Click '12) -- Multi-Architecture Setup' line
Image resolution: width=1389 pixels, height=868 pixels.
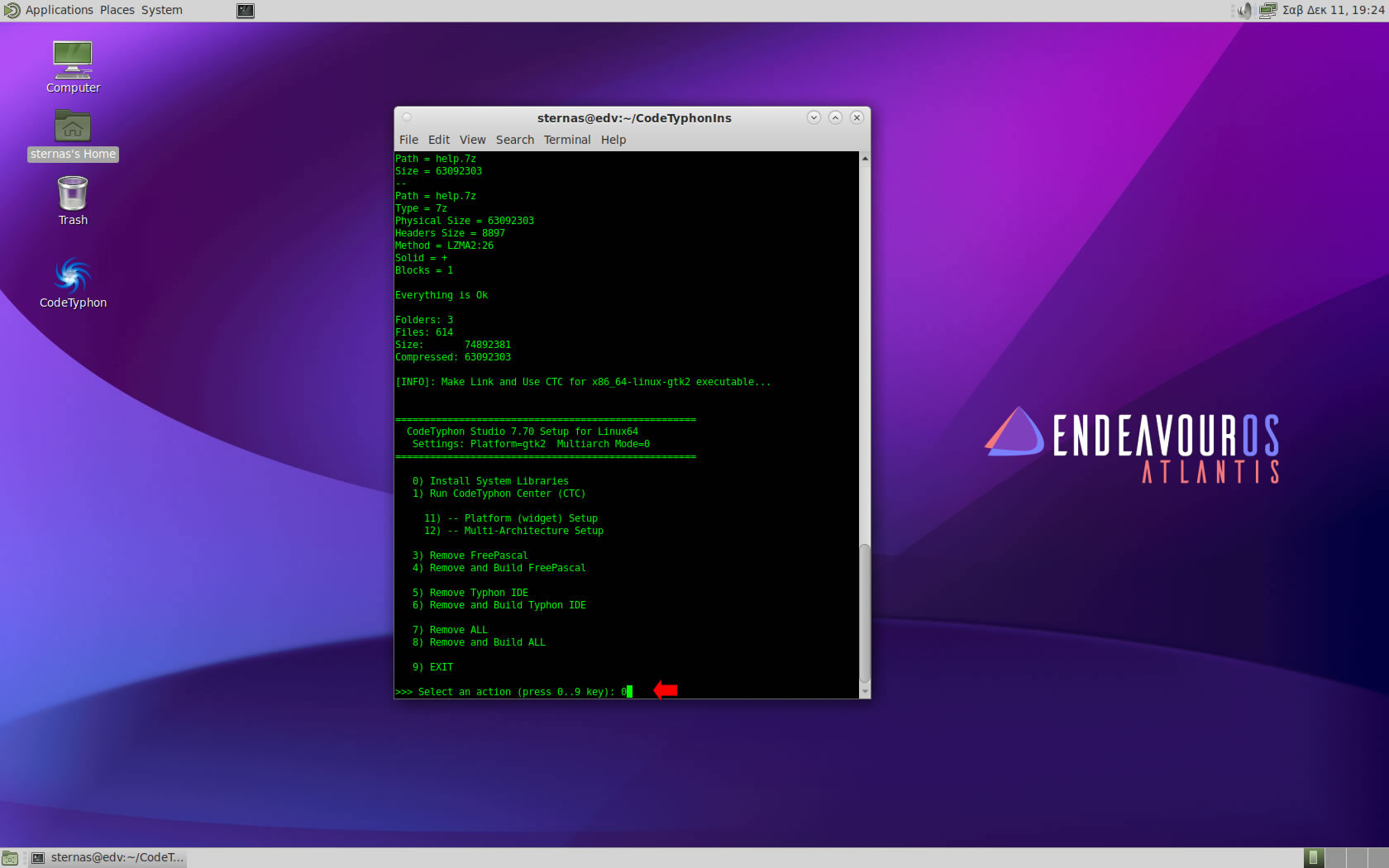(x=513, y=531)
